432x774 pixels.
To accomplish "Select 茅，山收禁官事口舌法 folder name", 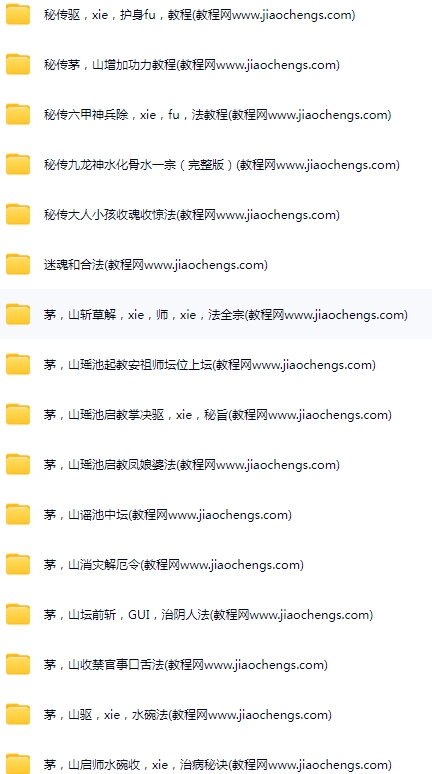I will click(185, 665).
